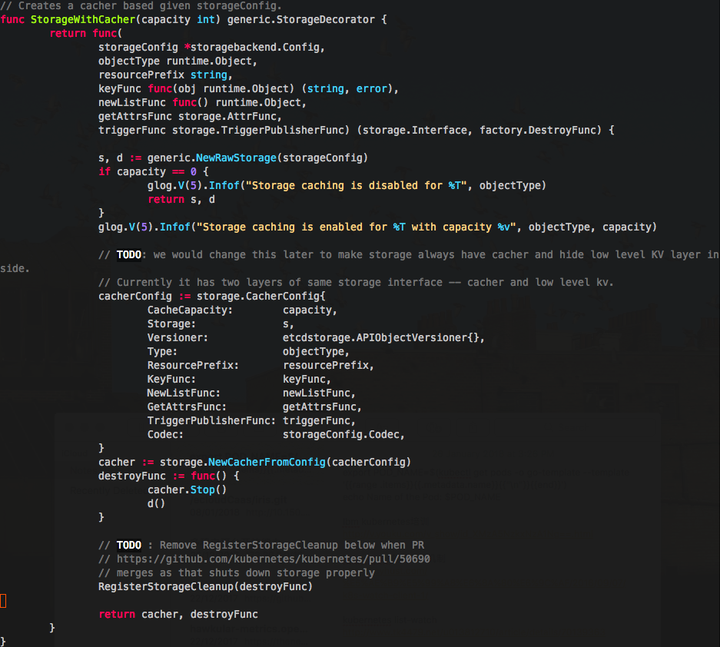Viewport: 720px width, 647px height.
Task: Click the storageConfig.Codec value
Action: (343, 434)
